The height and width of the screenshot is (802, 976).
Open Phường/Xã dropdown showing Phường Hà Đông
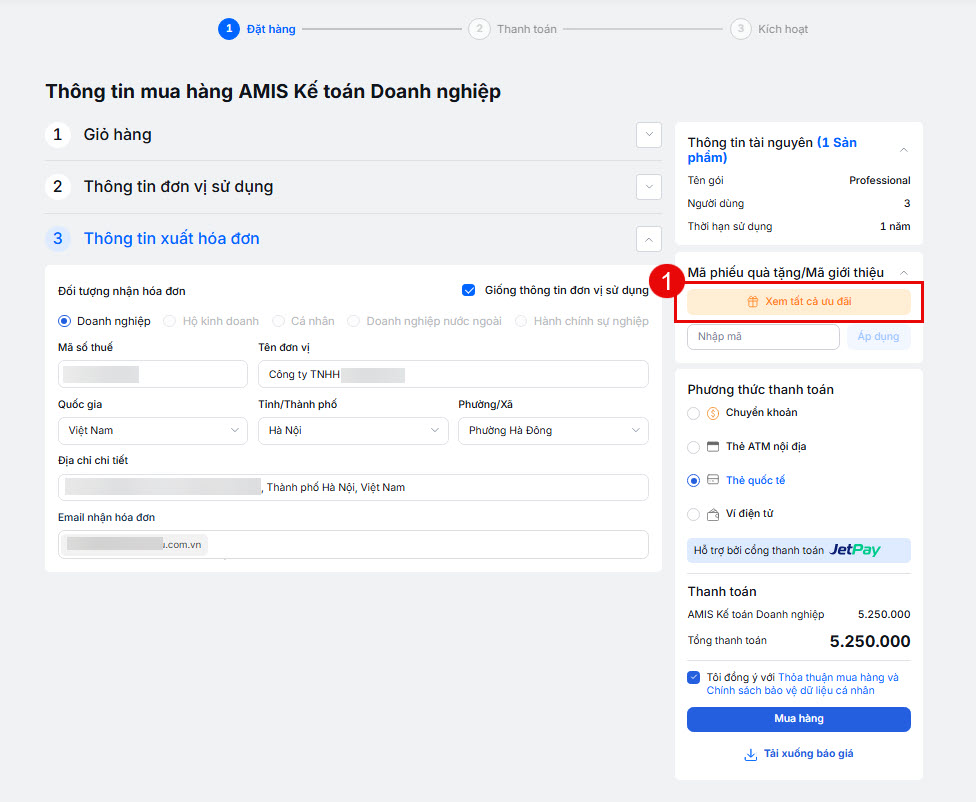(x=553, y=431)
